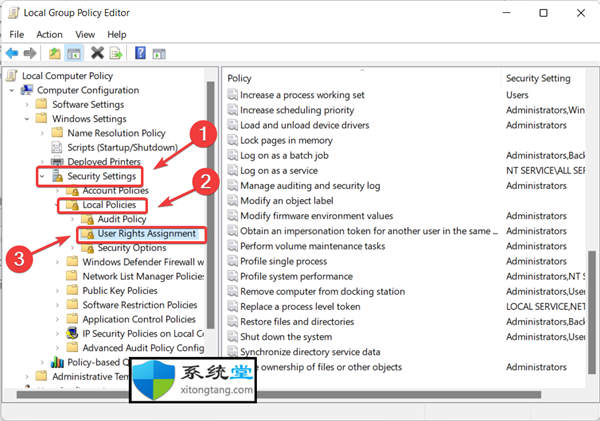Toggle the Show/Hide console tree icon

coord(74,53)
